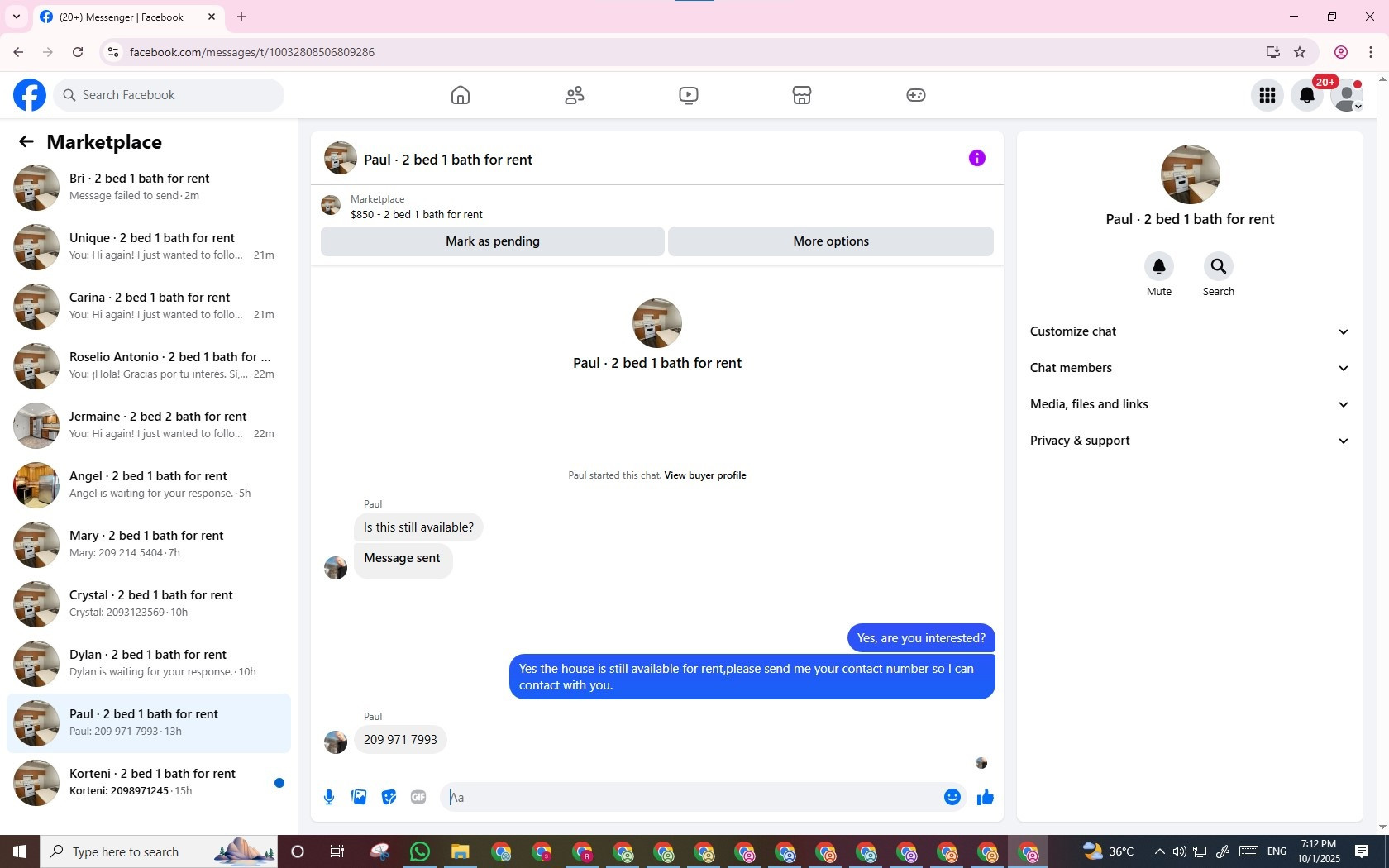Viewport: 1389px width, 868px height.
Task: Open the chat with Jermaine
Action: 149,425
